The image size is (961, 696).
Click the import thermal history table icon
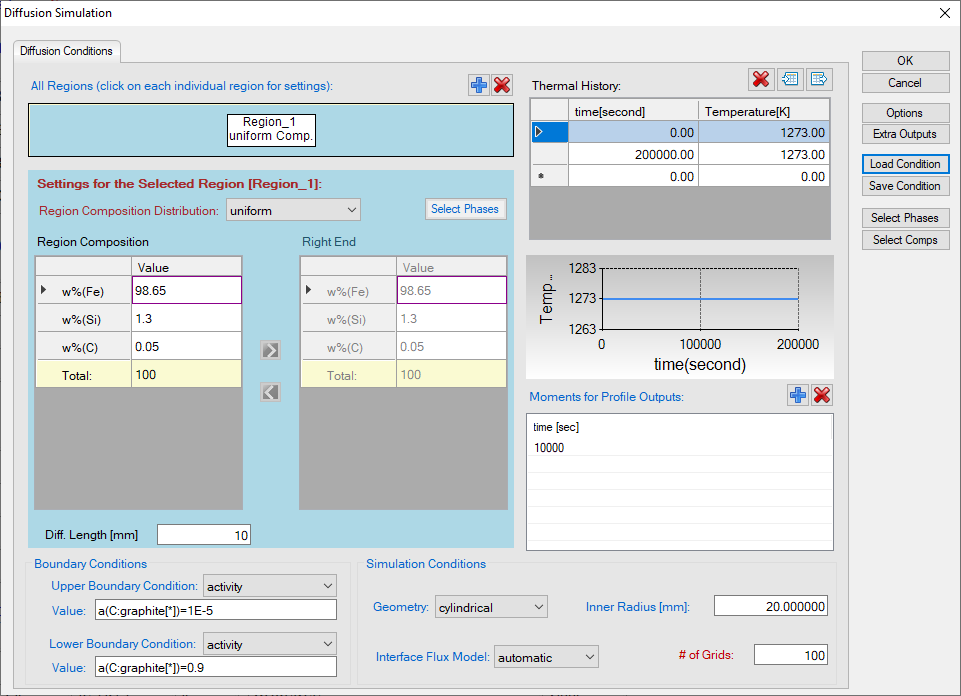click(x=790, y=79)
